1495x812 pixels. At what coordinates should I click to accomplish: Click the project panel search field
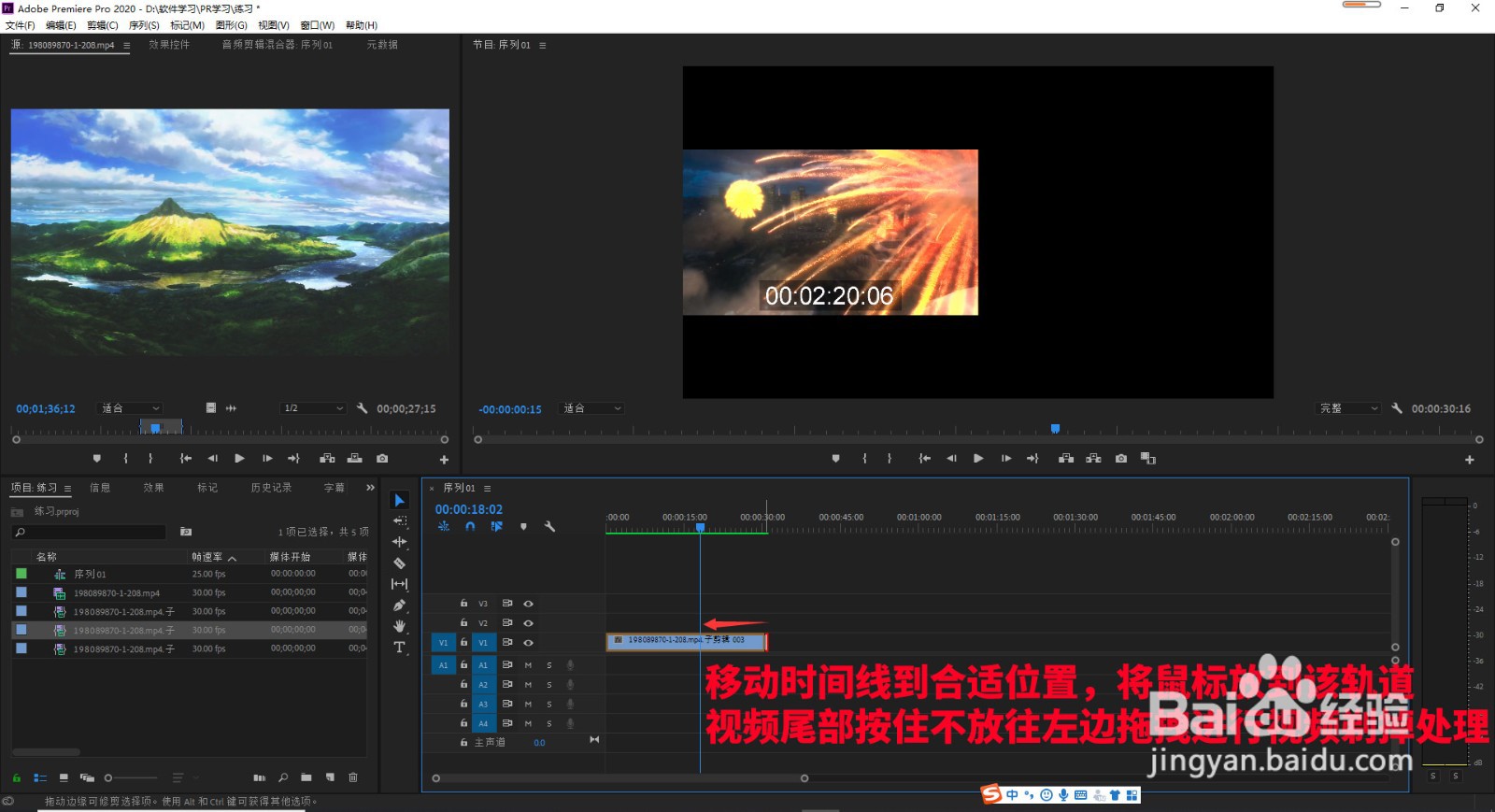click(90, 532)
